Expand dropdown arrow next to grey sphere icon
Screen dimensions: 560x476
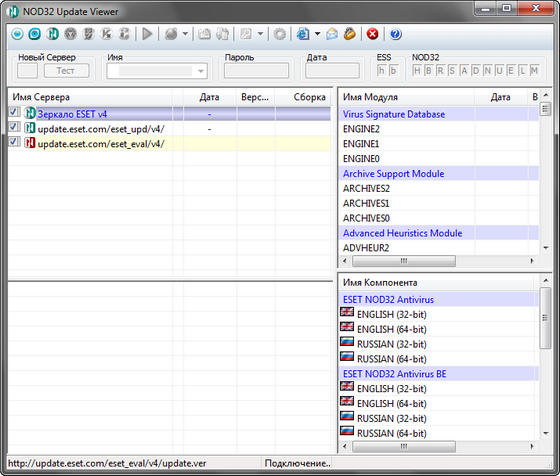[x=185, y=34]
